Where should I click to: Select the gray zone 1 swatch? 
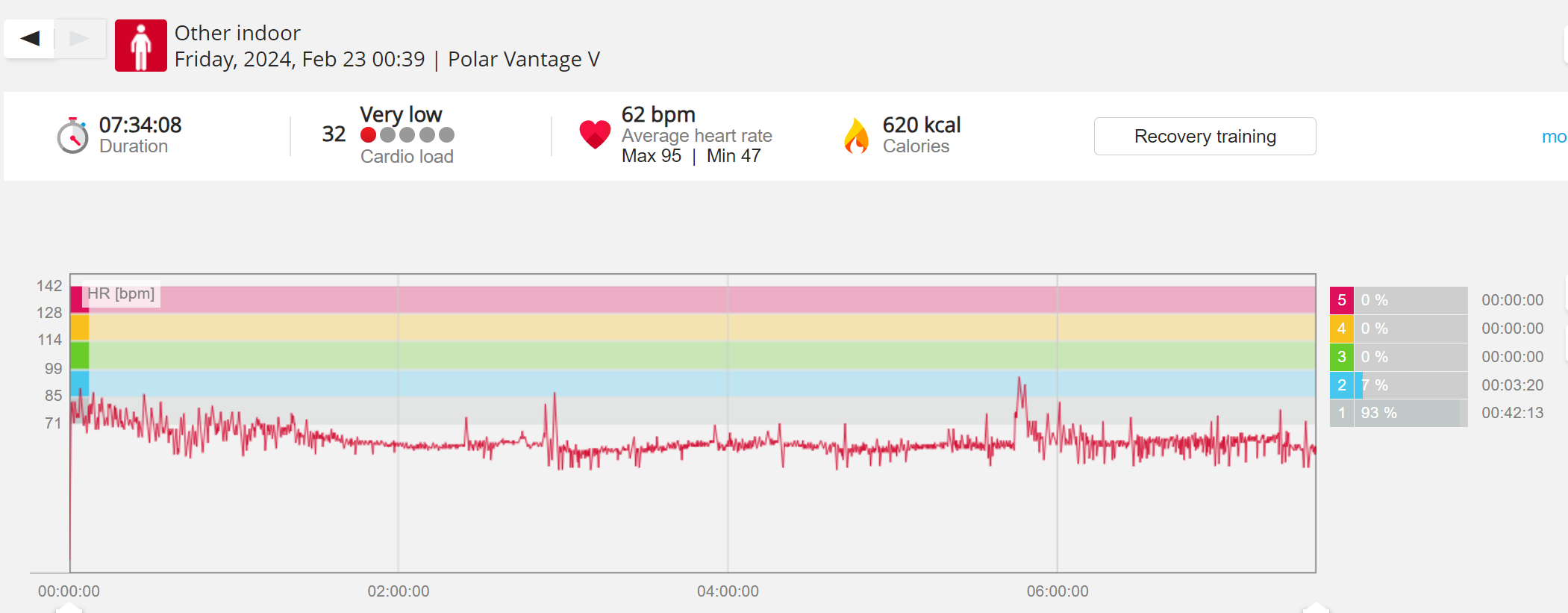coord(1341,413)
